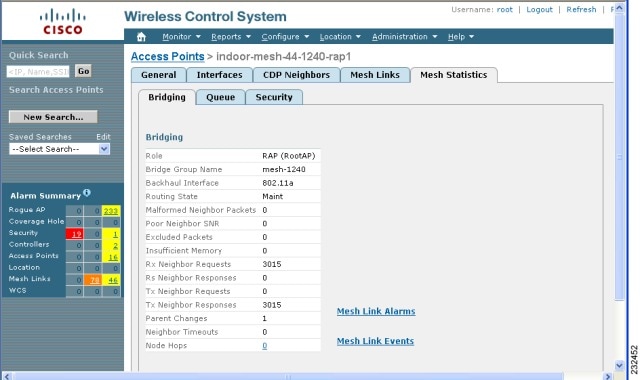The height and width of the screenshot is (380, 640).
Task: Open the Monitor menu
Action: click(181, 37)
